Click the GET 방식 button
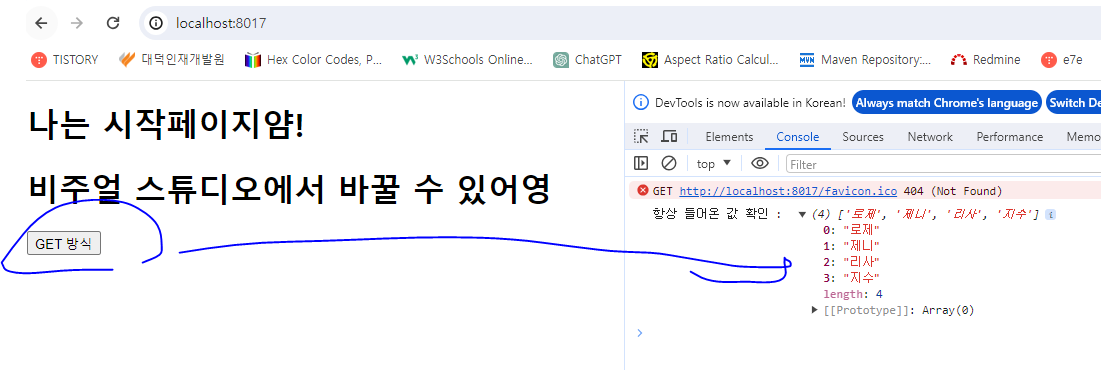This screenshot has width=1101, height=370. (x=64, y=244)
